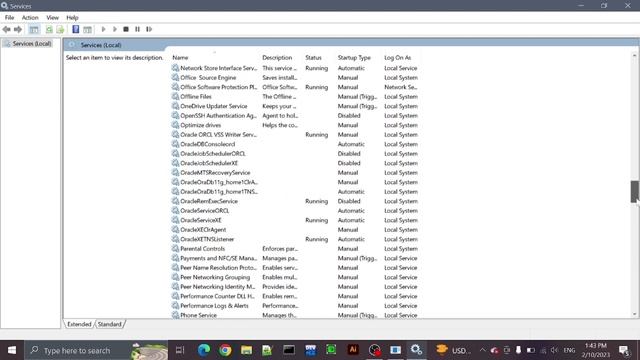Open the File menu
The height and width of the screenshot is (360, 640).
[x=9, y=18]
